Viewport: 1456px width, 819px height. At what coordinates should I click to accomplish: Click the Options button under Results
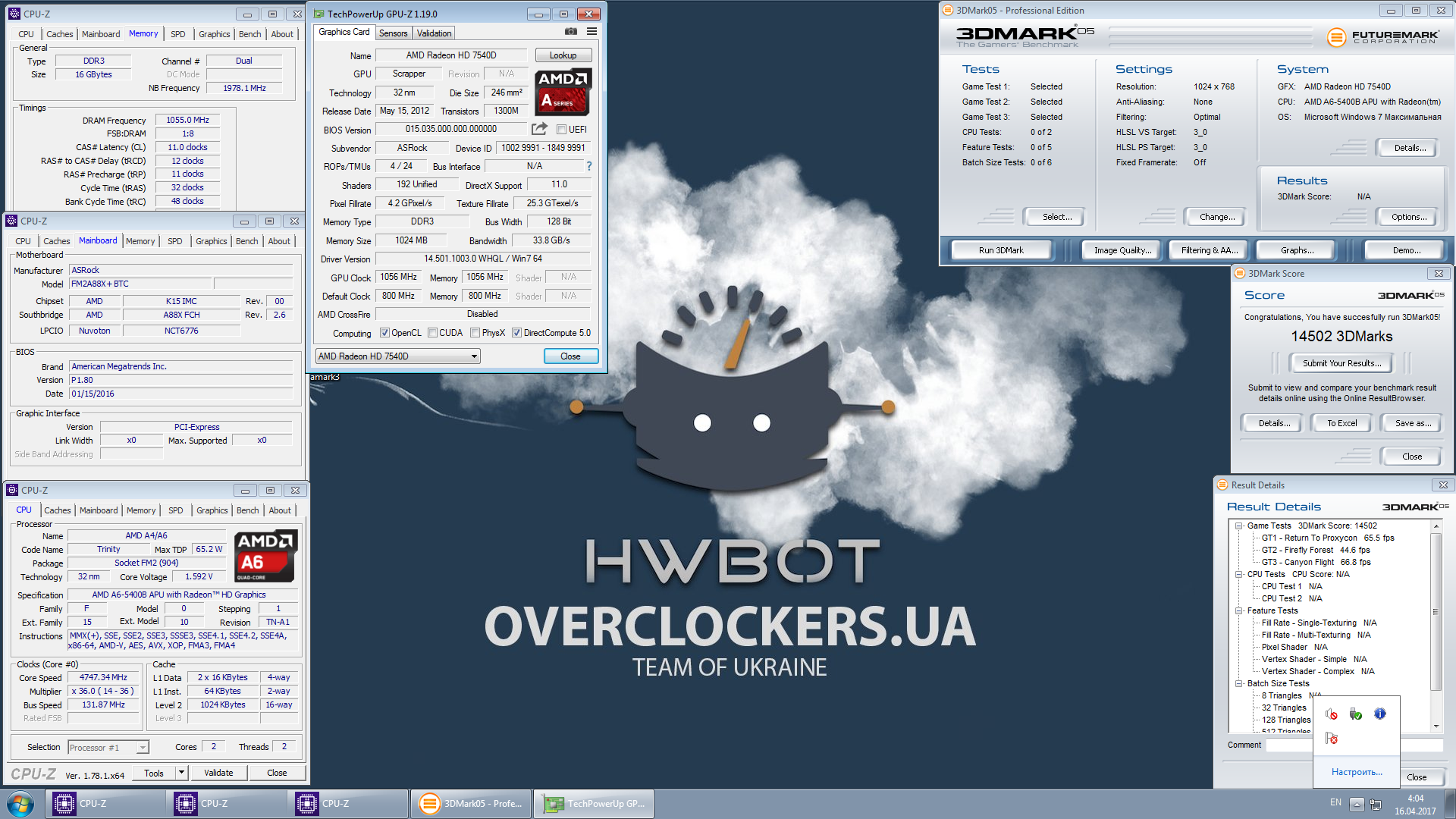pos(1408,217)
